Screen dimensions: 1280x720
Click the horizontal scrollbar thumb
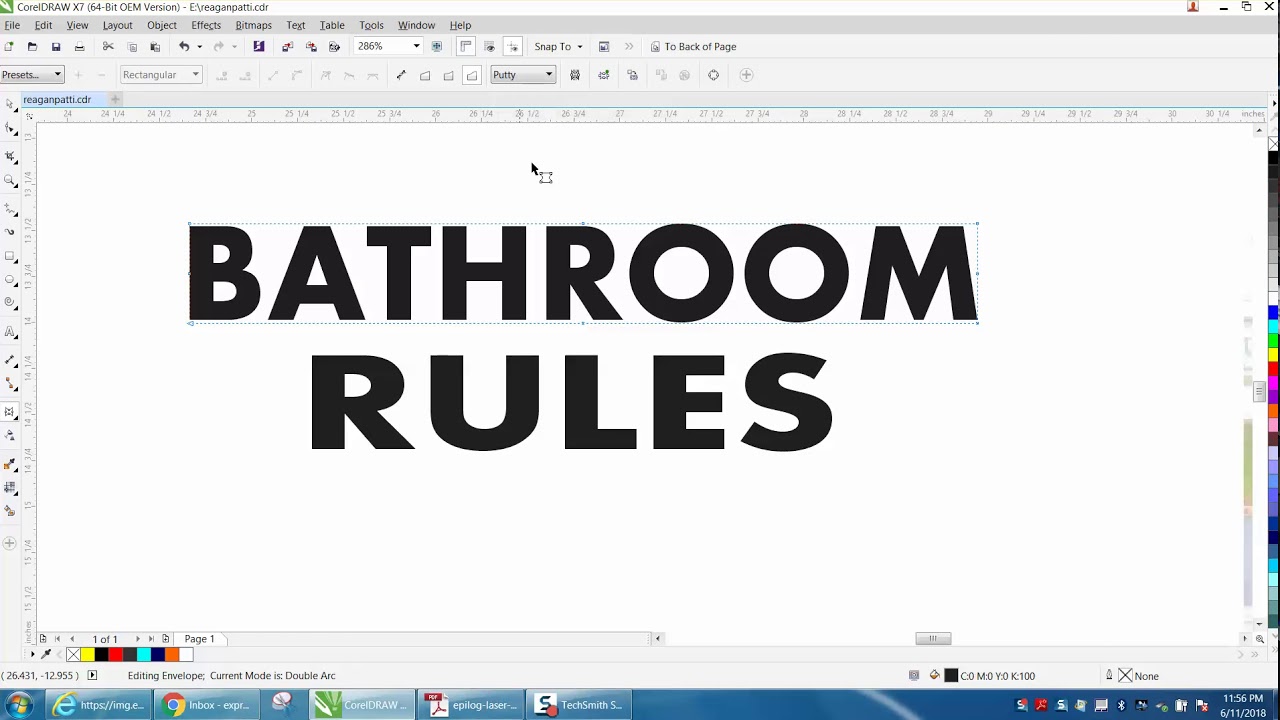pos(933,639)
